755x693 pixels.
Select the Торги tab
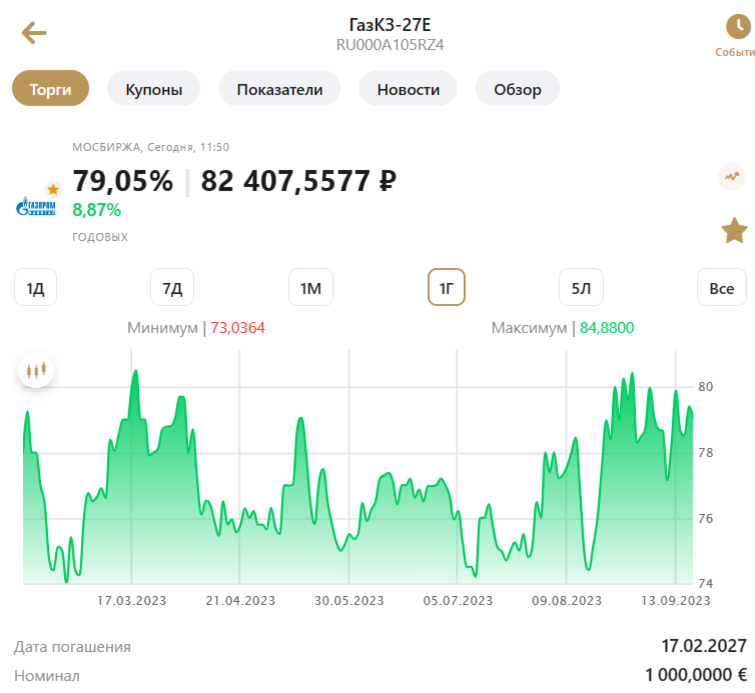click(x=51, y=89)
